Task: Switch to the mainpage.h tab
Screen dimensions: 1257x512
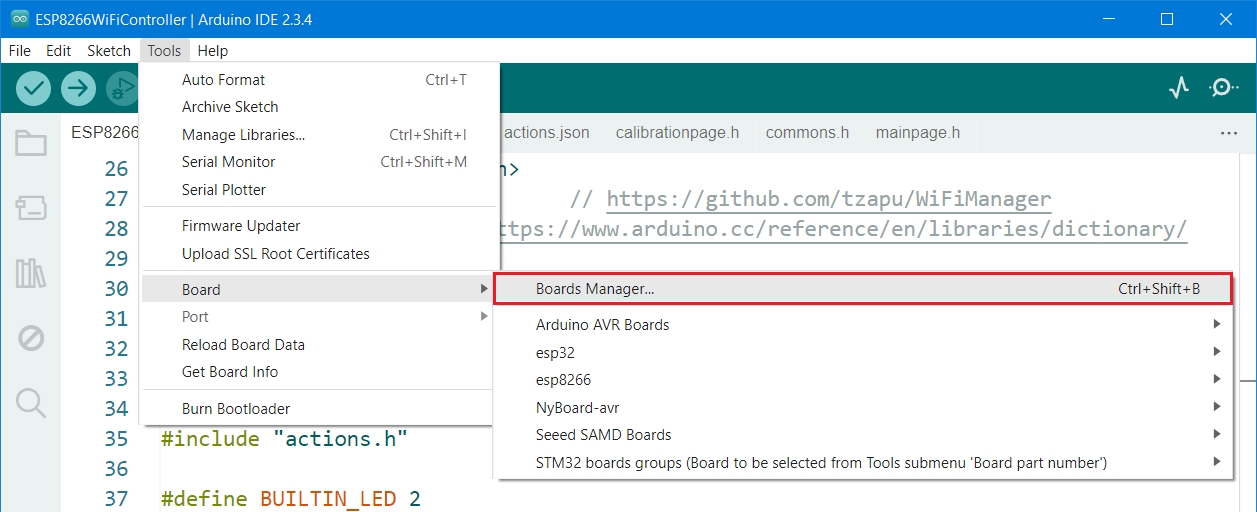Action: (917, 133)
